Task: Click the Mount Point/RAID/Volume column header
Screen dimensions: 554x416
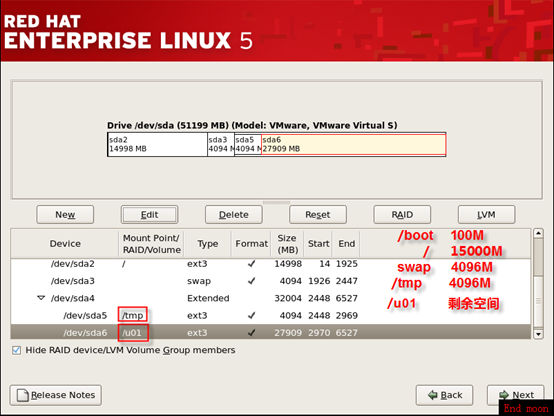Action: (152, 244)
